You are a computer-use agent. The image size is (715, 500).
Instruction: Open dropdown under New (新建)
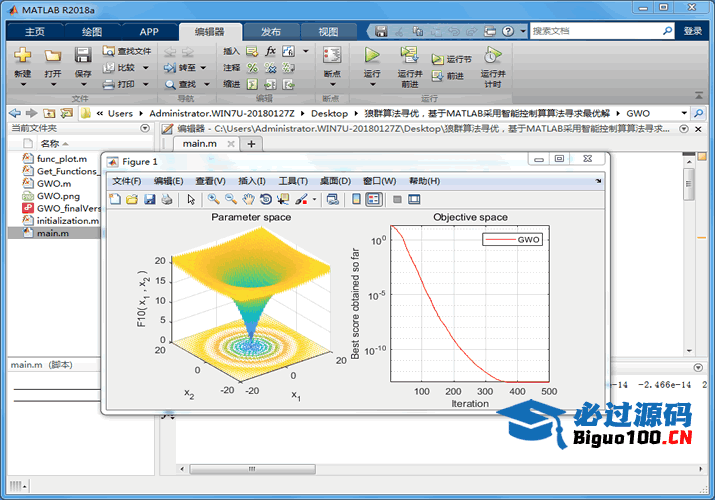coord(23,85)
